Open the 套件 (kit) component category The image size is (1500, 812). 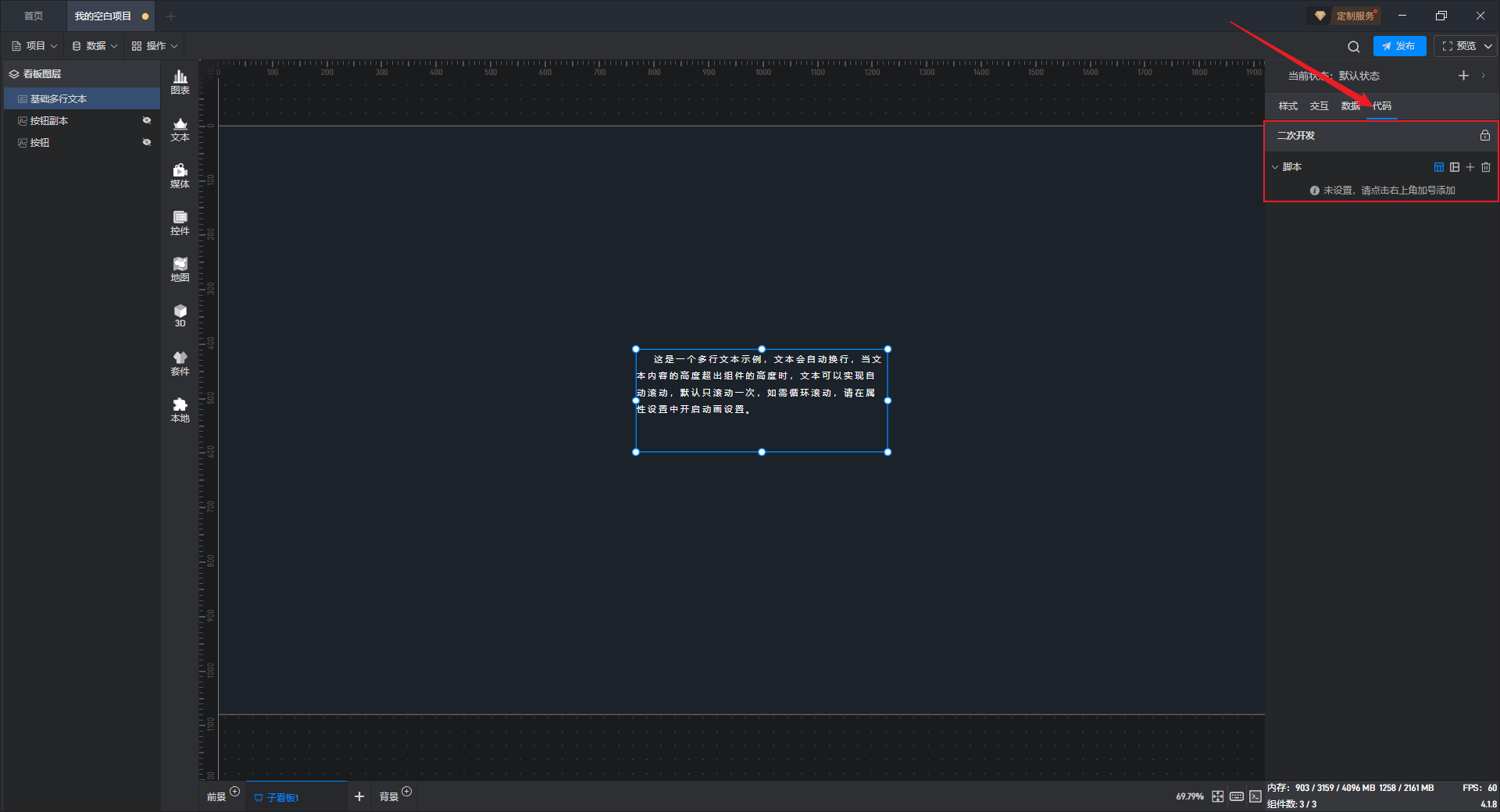[x=180, y=363]
